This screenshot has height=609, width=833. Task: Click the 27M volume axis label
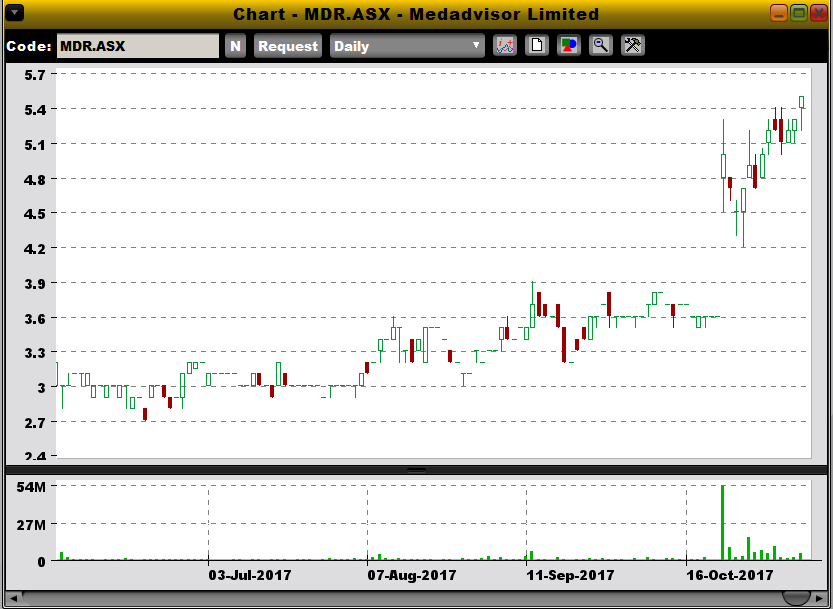coord(32,525)
